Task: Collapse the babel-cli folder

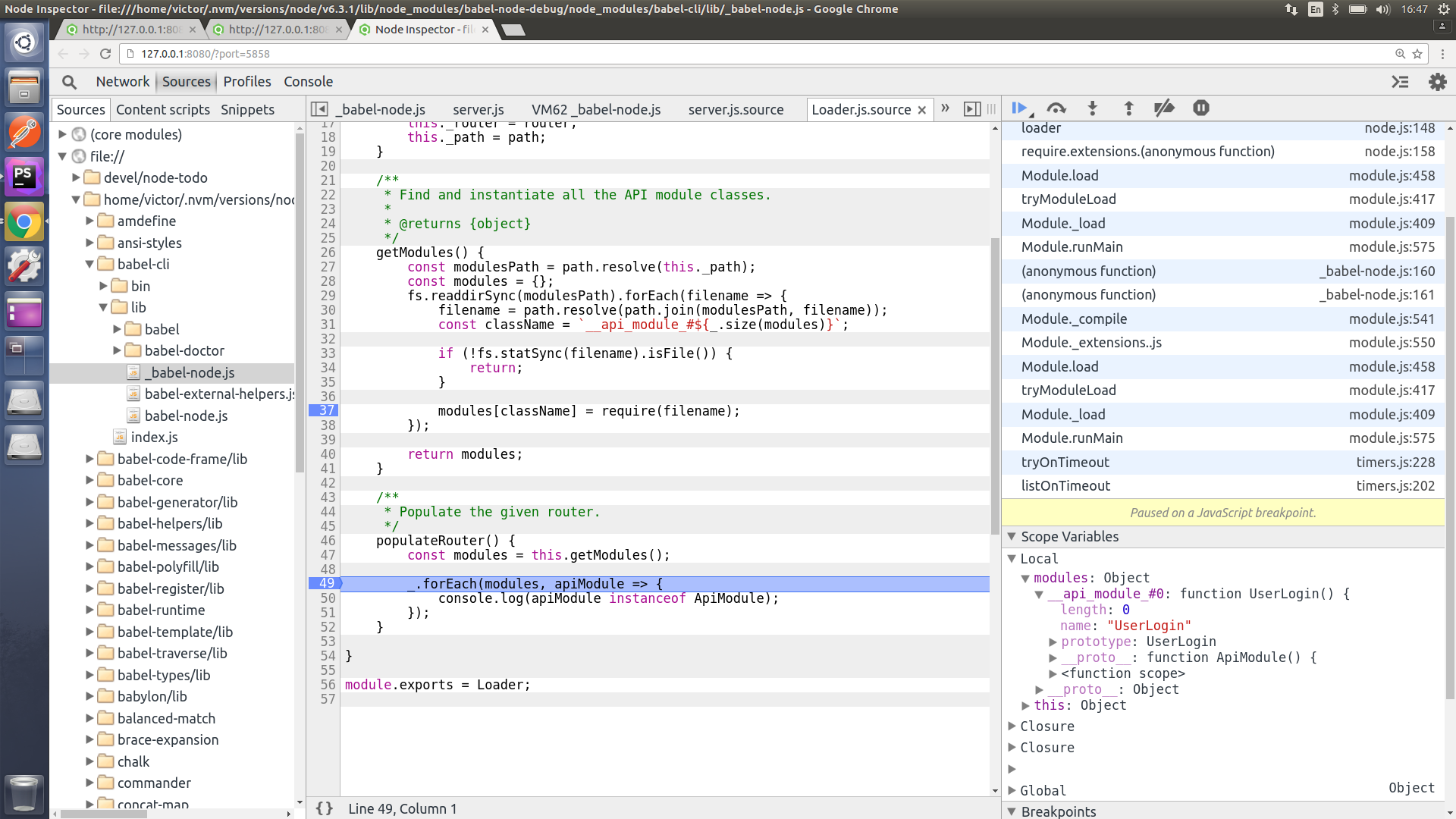Action: pyautogui.click(x=89, y=264)
